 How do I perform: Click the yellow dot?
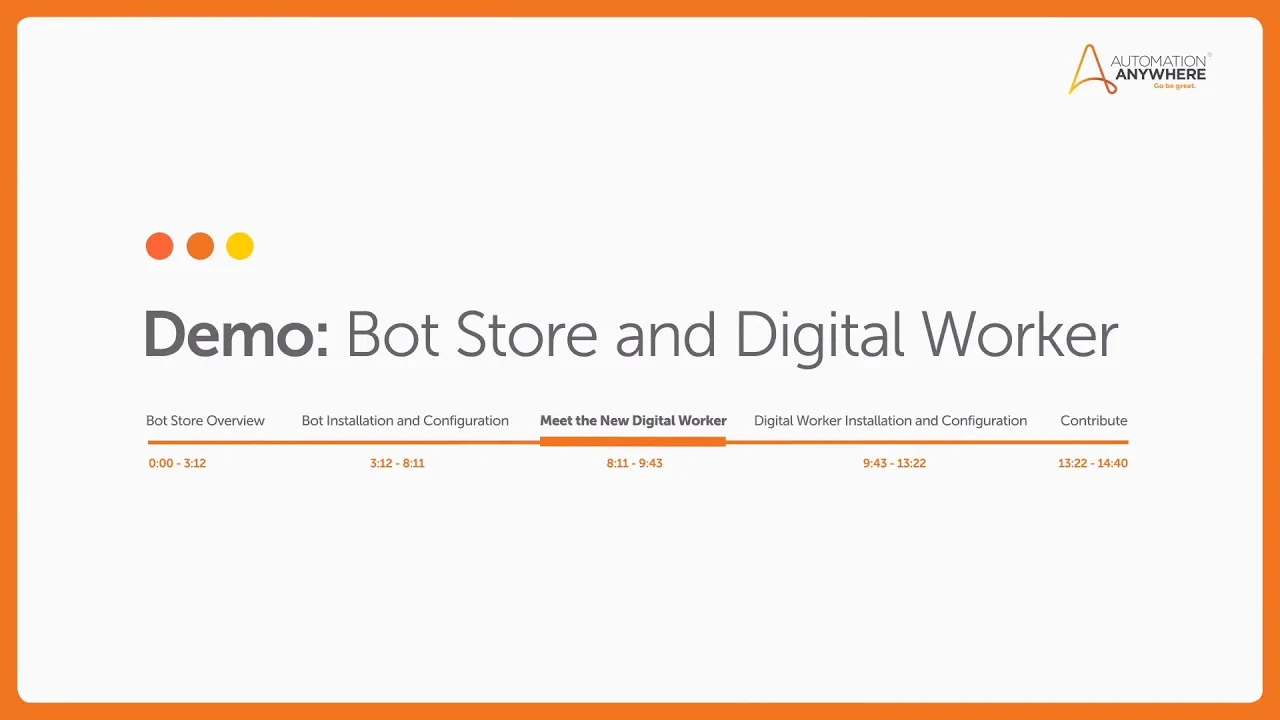[240, 246]
